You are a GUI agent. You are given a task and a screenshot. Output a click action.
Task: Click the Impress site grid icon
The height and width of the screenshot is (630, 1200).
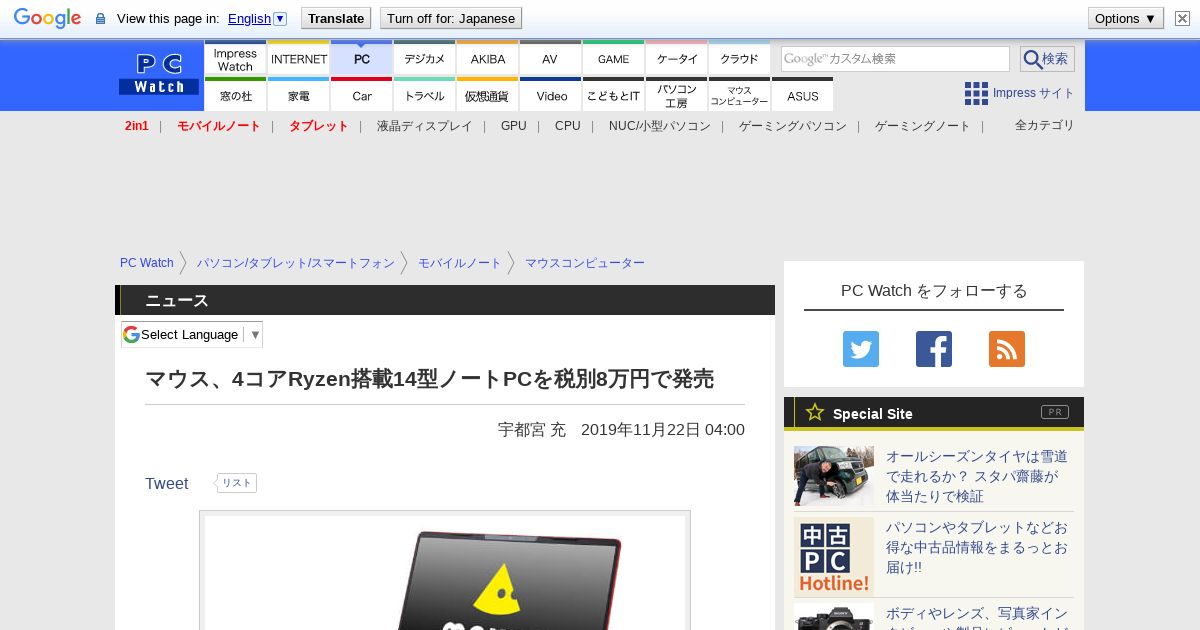point(976,93)
